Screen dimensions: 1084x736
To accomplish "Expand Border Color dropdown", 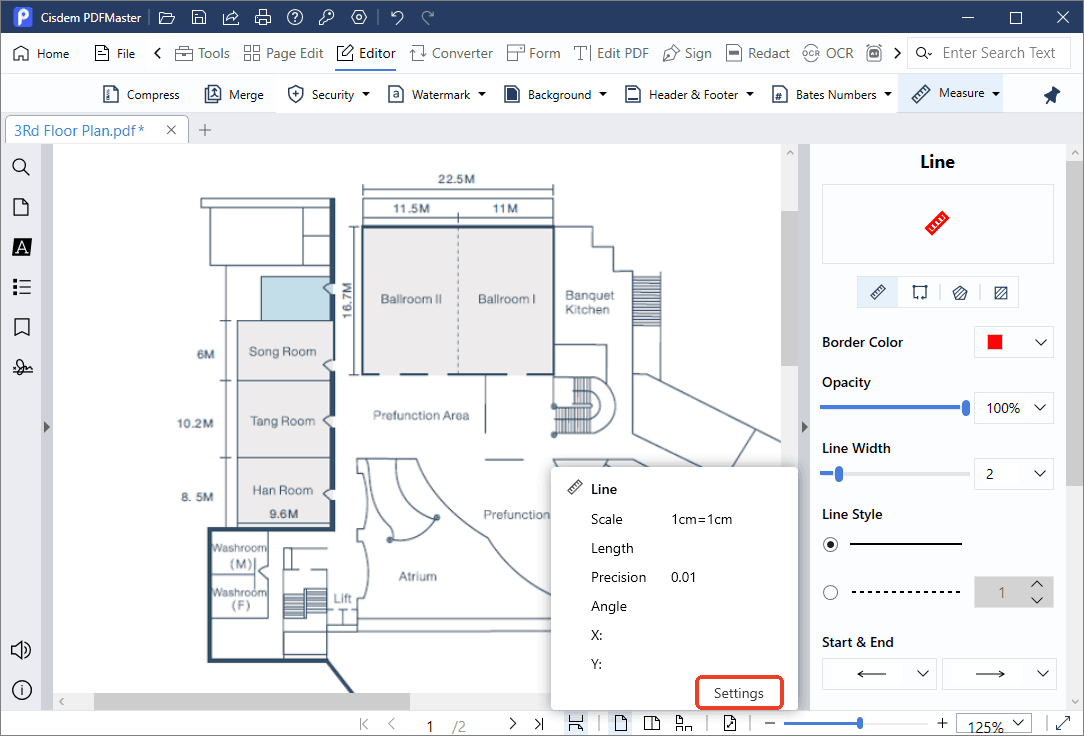I will (x=1040, y=342).
